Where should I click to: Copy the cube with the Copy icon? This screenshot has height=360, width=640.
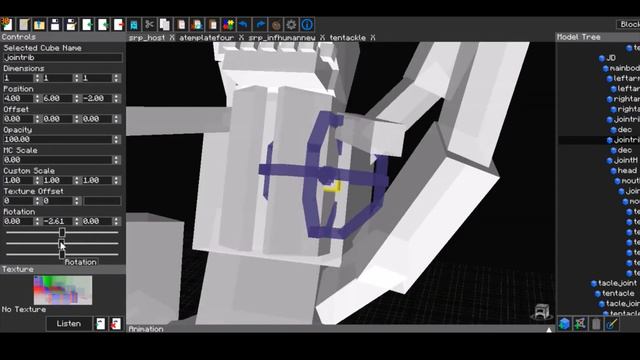[165, 24]
